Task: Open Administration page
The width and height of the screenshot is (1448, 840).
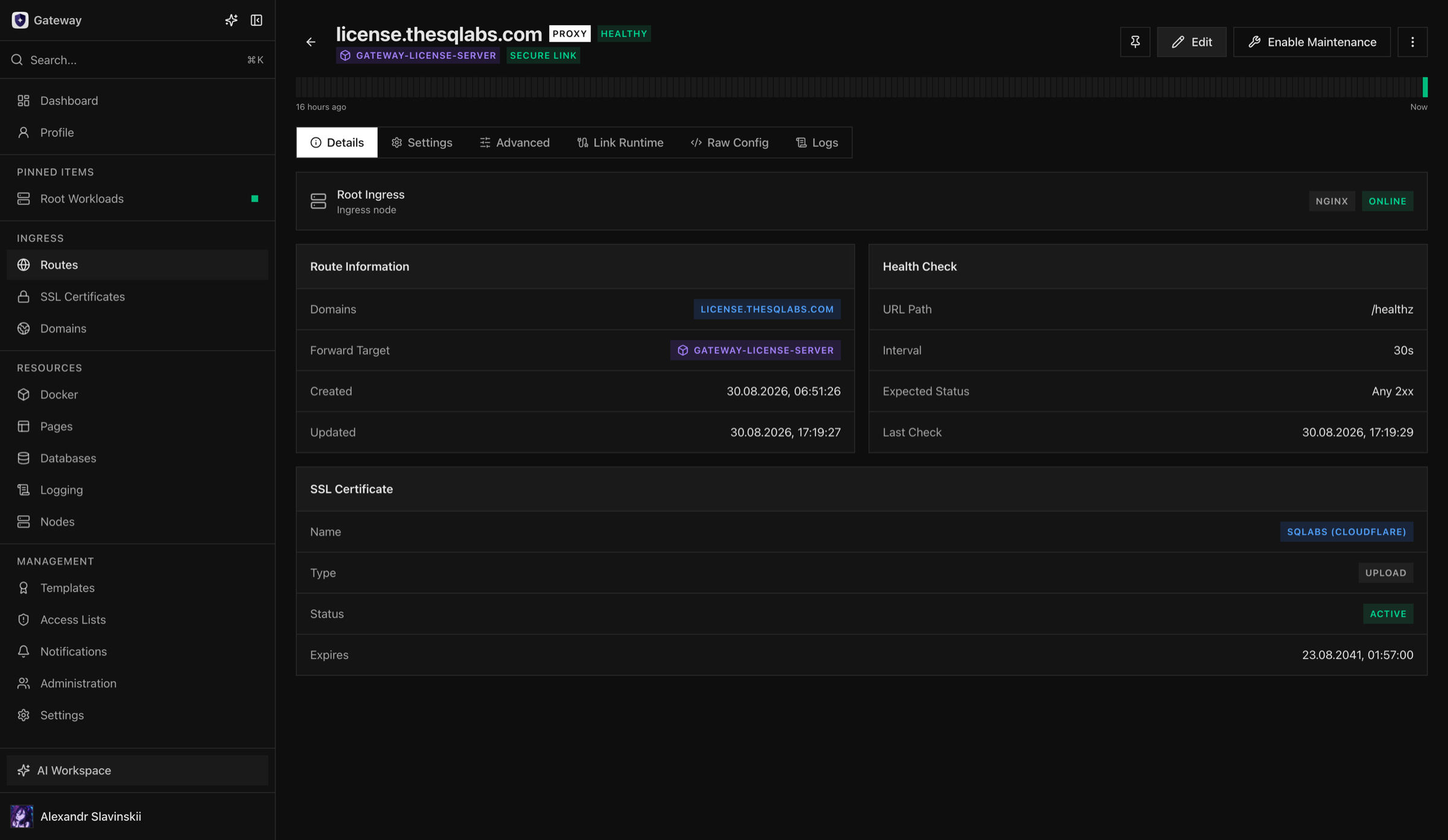Action: (x=138, y=683)
